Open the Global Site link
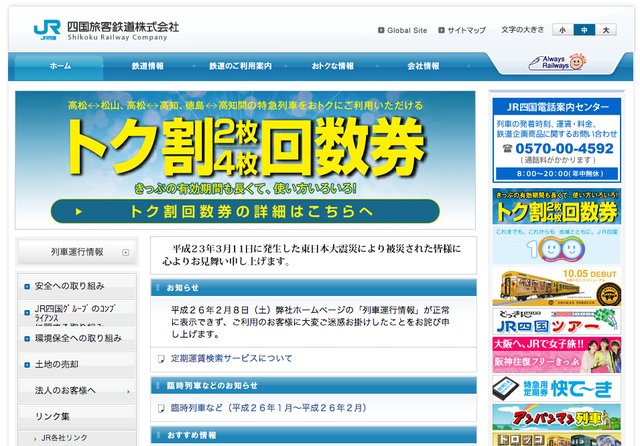This screenshot has height=446, width=640. (x=407, y=30)
